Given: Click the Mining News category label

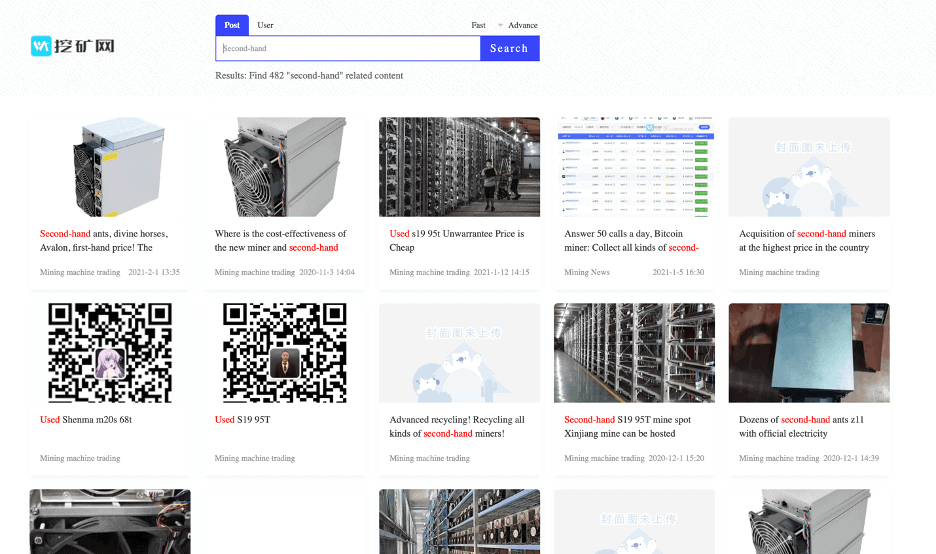Looking at the screenshot, I should (587, 272).
